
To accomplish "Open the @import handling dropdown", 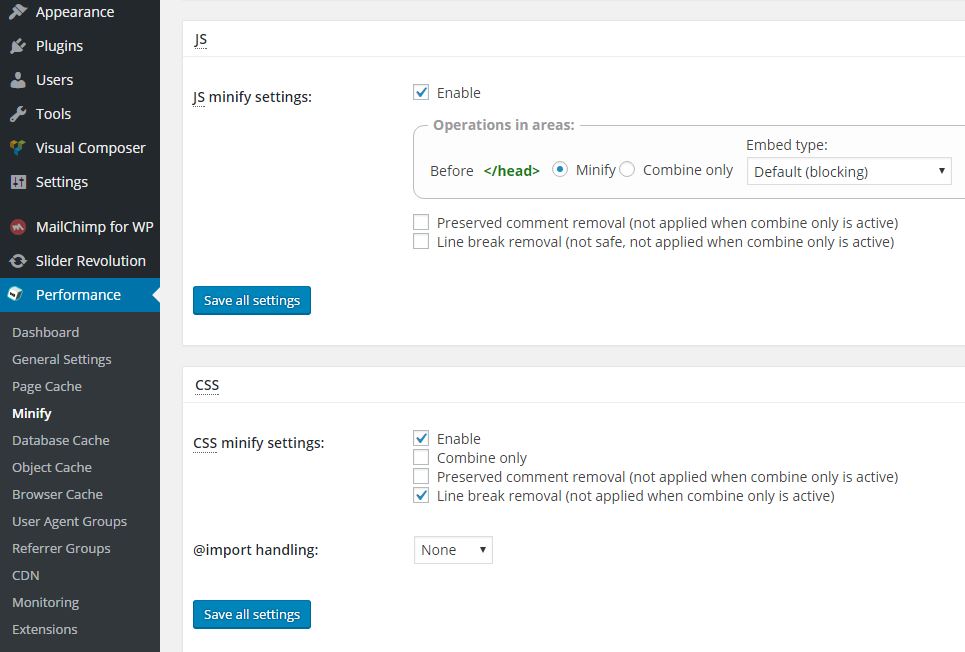I will pyautogui.click(x=453, y=550).
